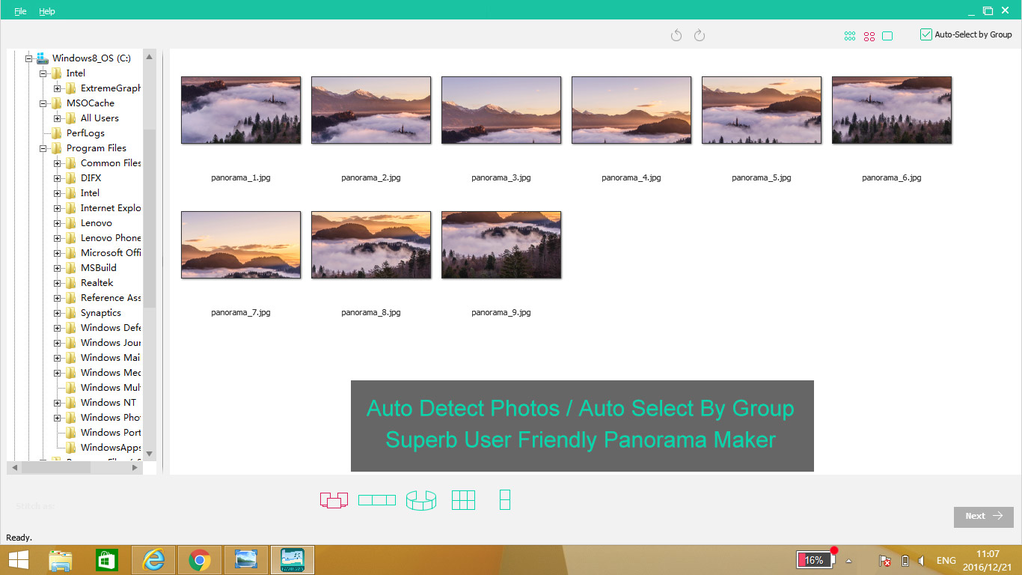Expand the Synaptics folder node
Image resolution: width=1022 pixels, height=575 pixels.
tap(57, 313)
